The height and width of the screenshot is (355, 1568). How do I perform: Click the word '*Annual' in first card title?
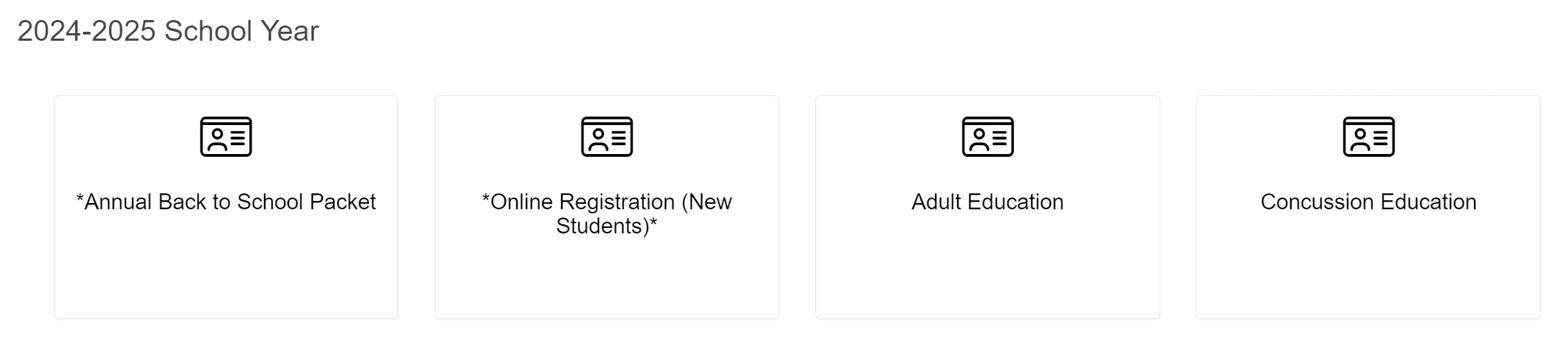pyautogui.click(x=114, y=202)
